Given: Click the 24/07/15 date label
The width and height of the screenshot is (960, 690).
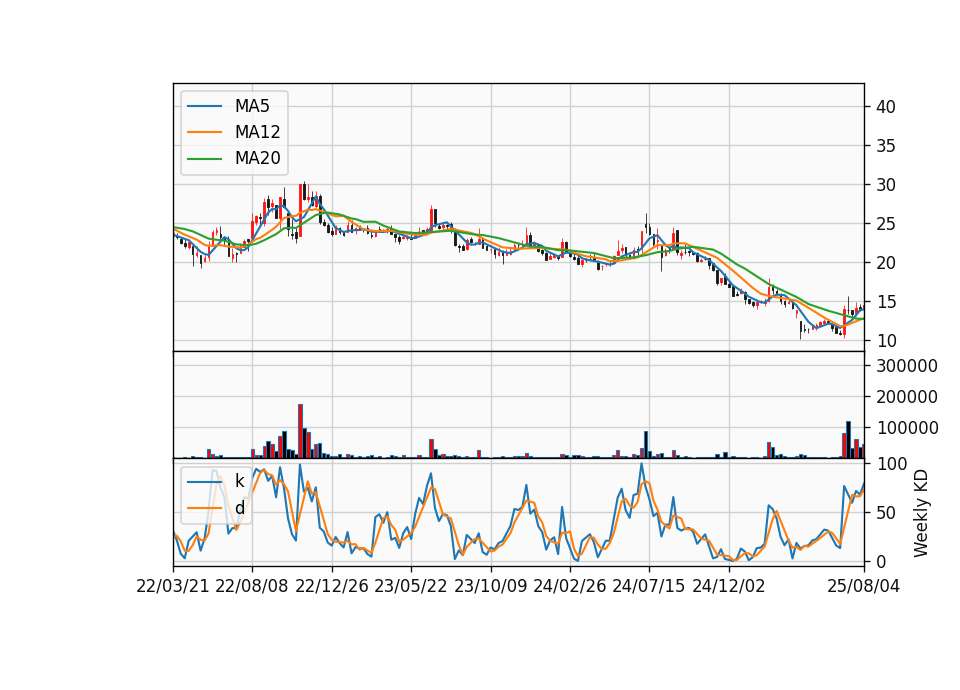Looking at the screenshot, I should [x=649, y=586].
